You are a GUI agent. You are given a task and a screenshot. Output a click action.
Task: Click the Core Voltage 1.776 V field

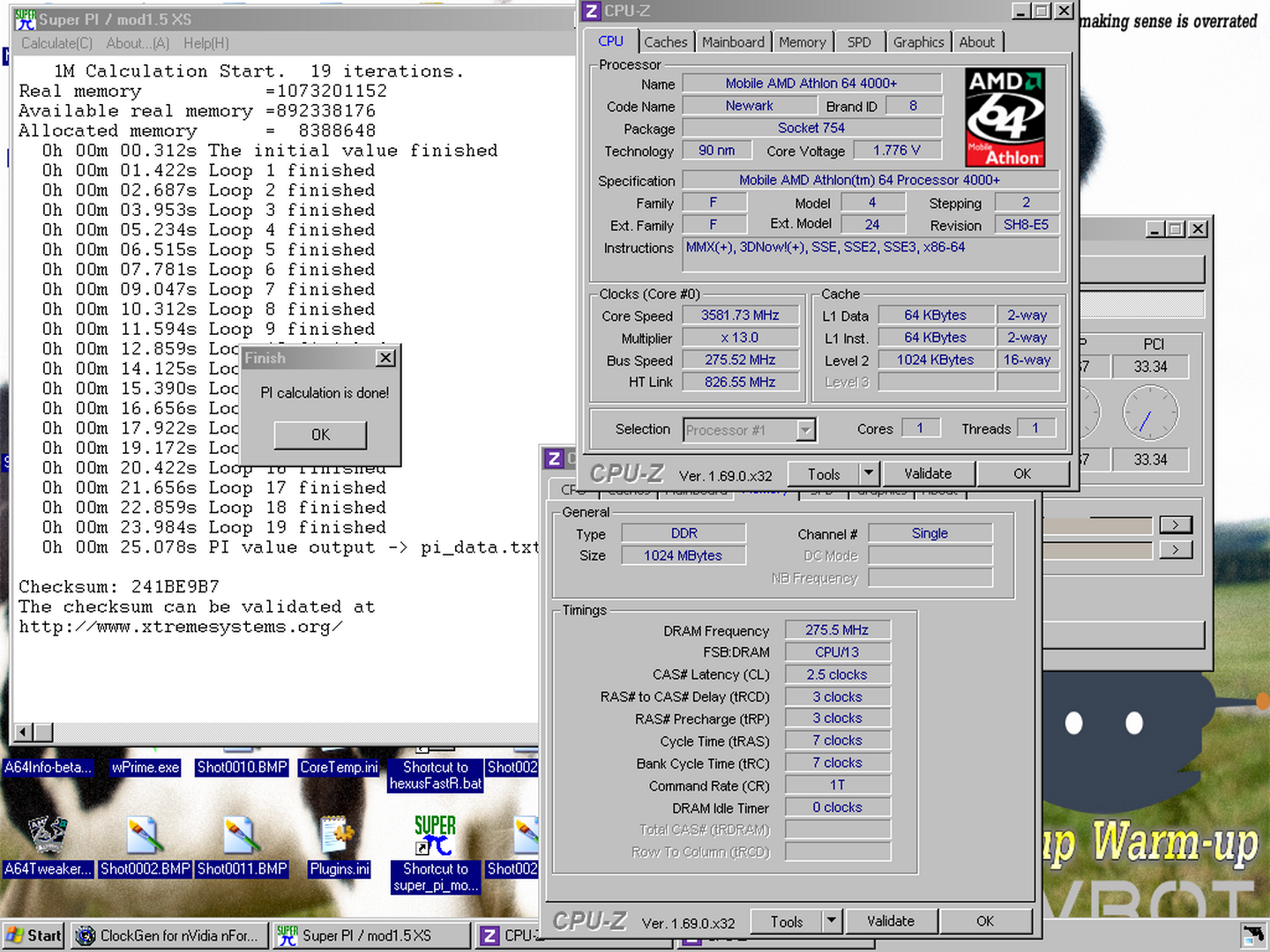[896, 151]
